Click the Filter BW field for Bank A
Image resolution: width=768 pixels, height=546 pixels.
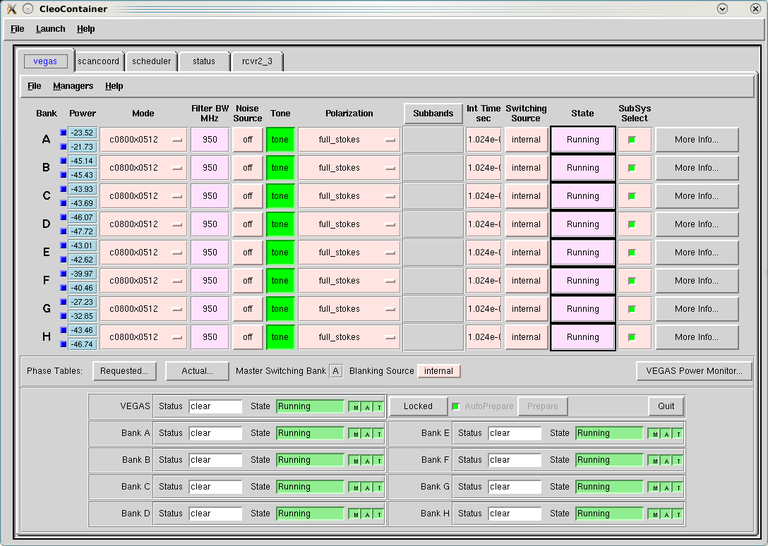[210, 140]
